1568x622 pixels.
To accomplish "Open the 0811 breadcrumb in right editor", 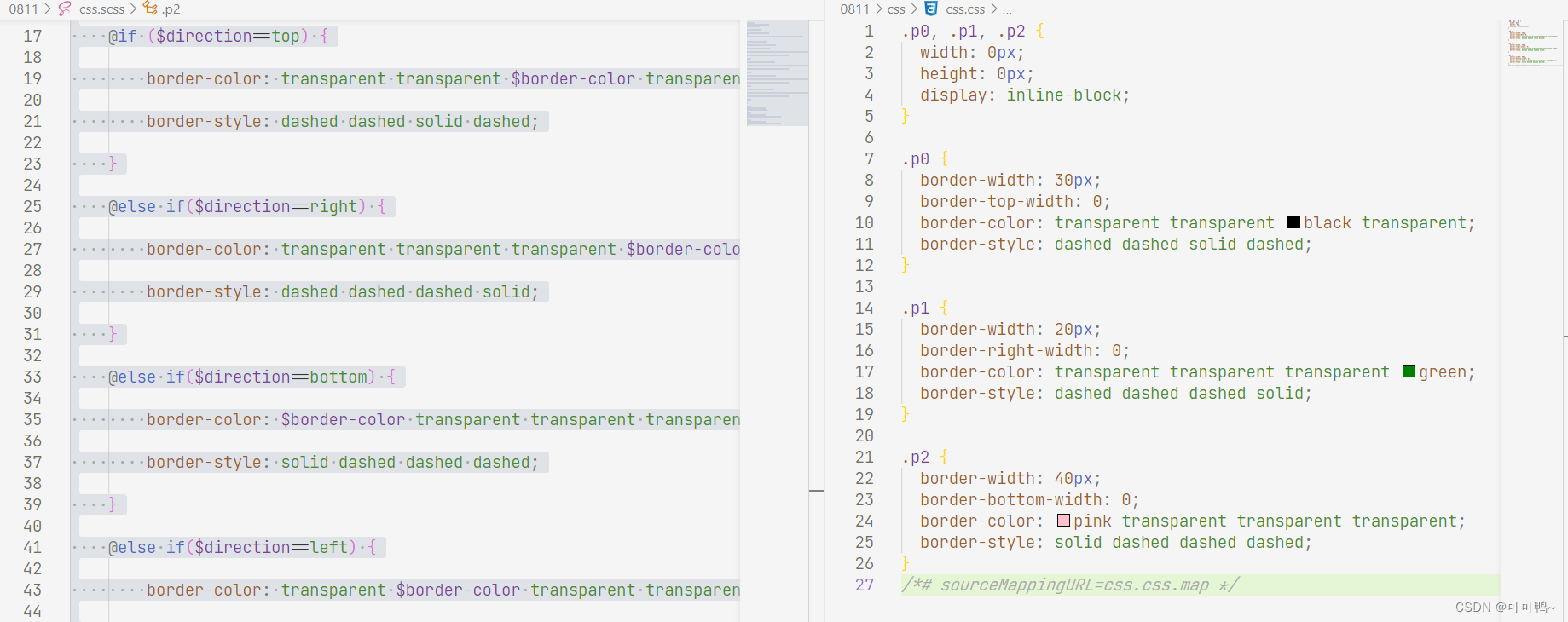I will 854,9.
